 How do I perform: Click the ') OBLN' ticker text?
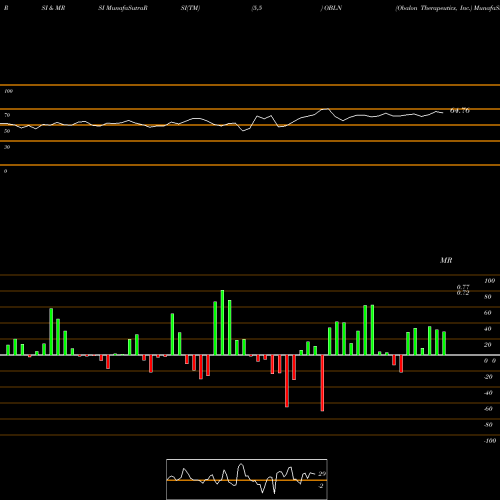pos(331,8)
